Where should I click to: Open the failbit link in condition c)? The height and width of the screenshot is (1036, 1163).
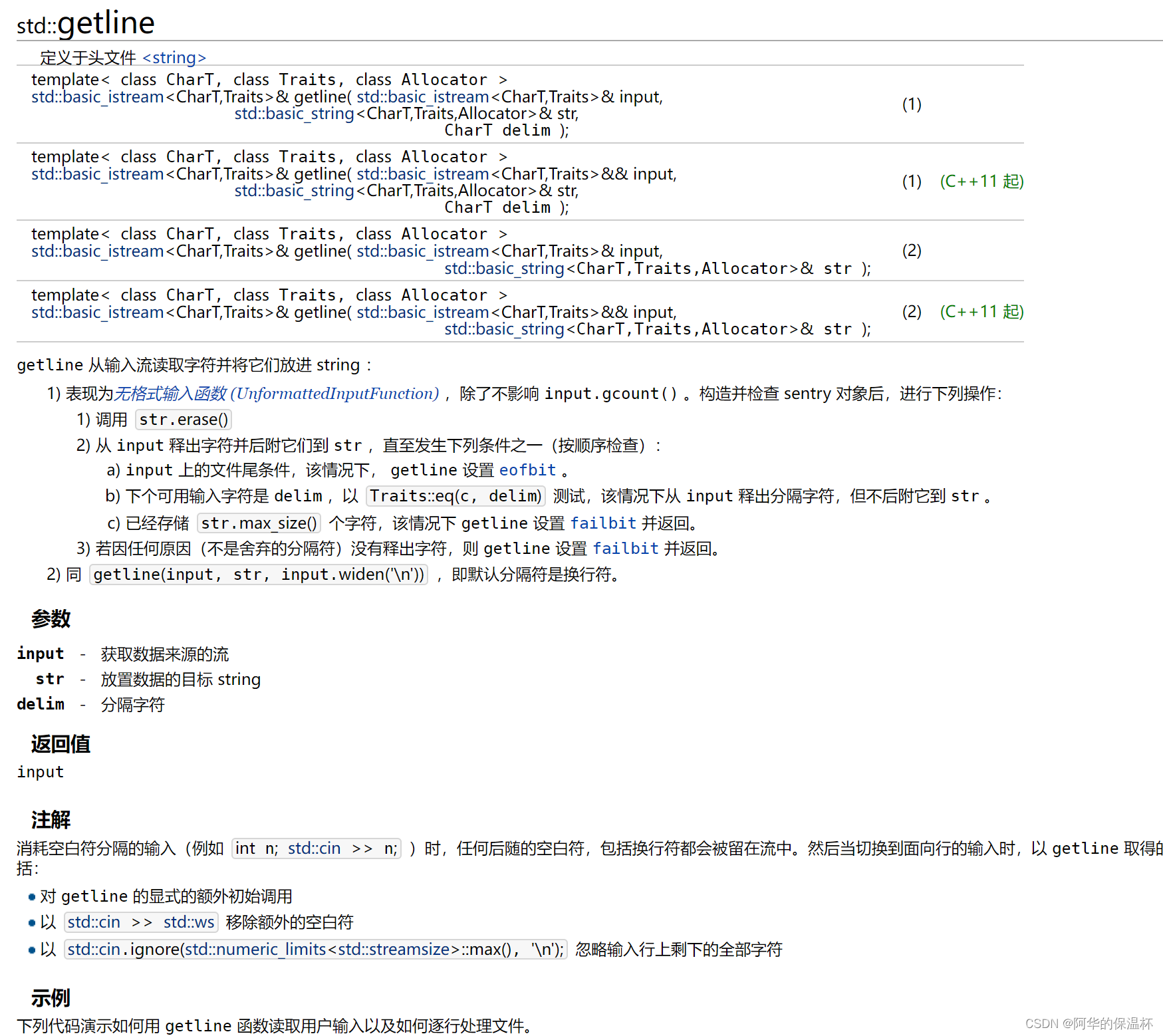coord(603,523)
